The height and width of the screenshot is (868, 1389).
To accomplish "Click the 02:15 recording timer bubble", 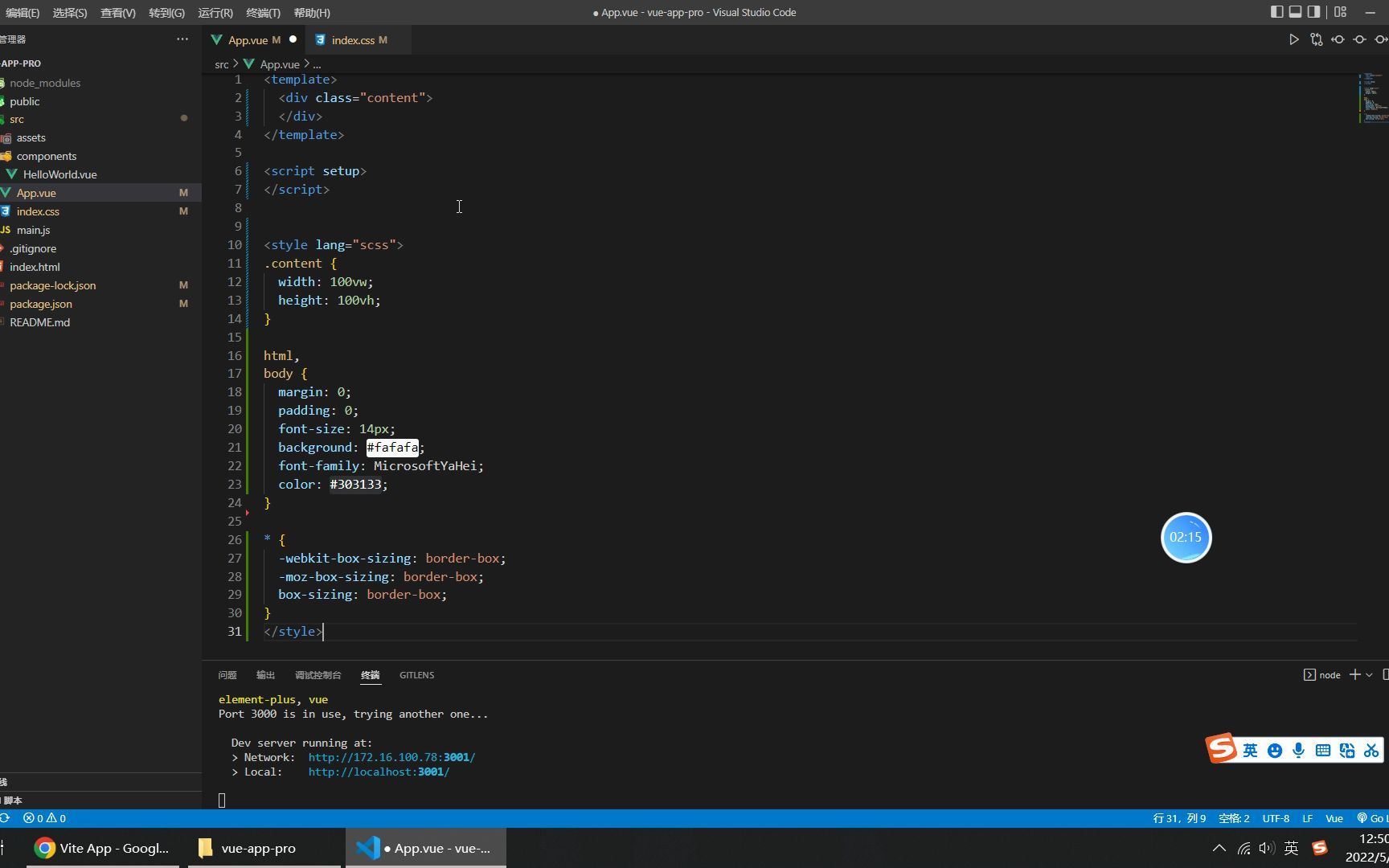I will point(1186,538).
